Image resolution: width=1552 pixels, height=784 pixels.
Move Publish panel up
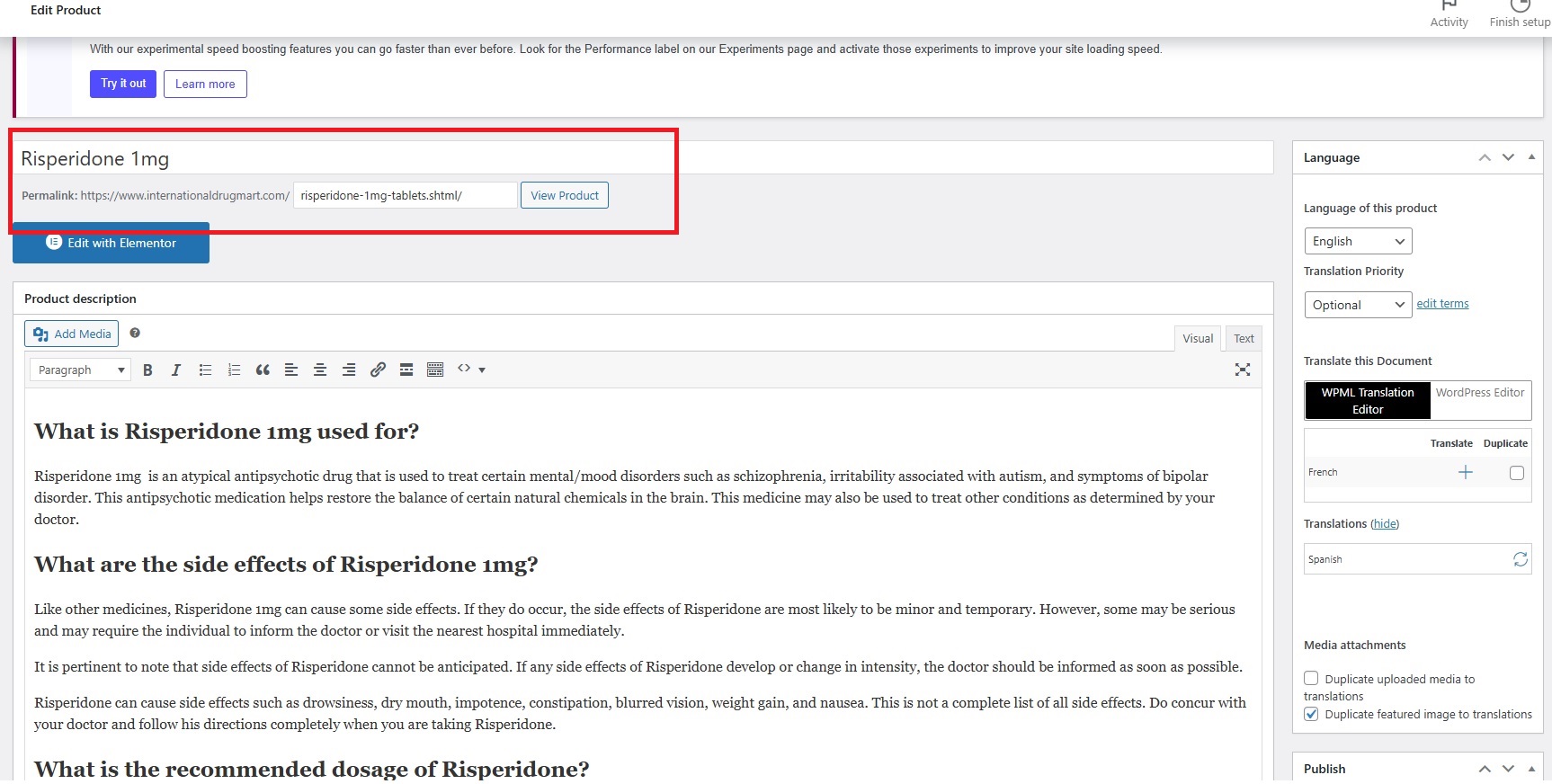pyautogui.click(x=1485, y=769)
